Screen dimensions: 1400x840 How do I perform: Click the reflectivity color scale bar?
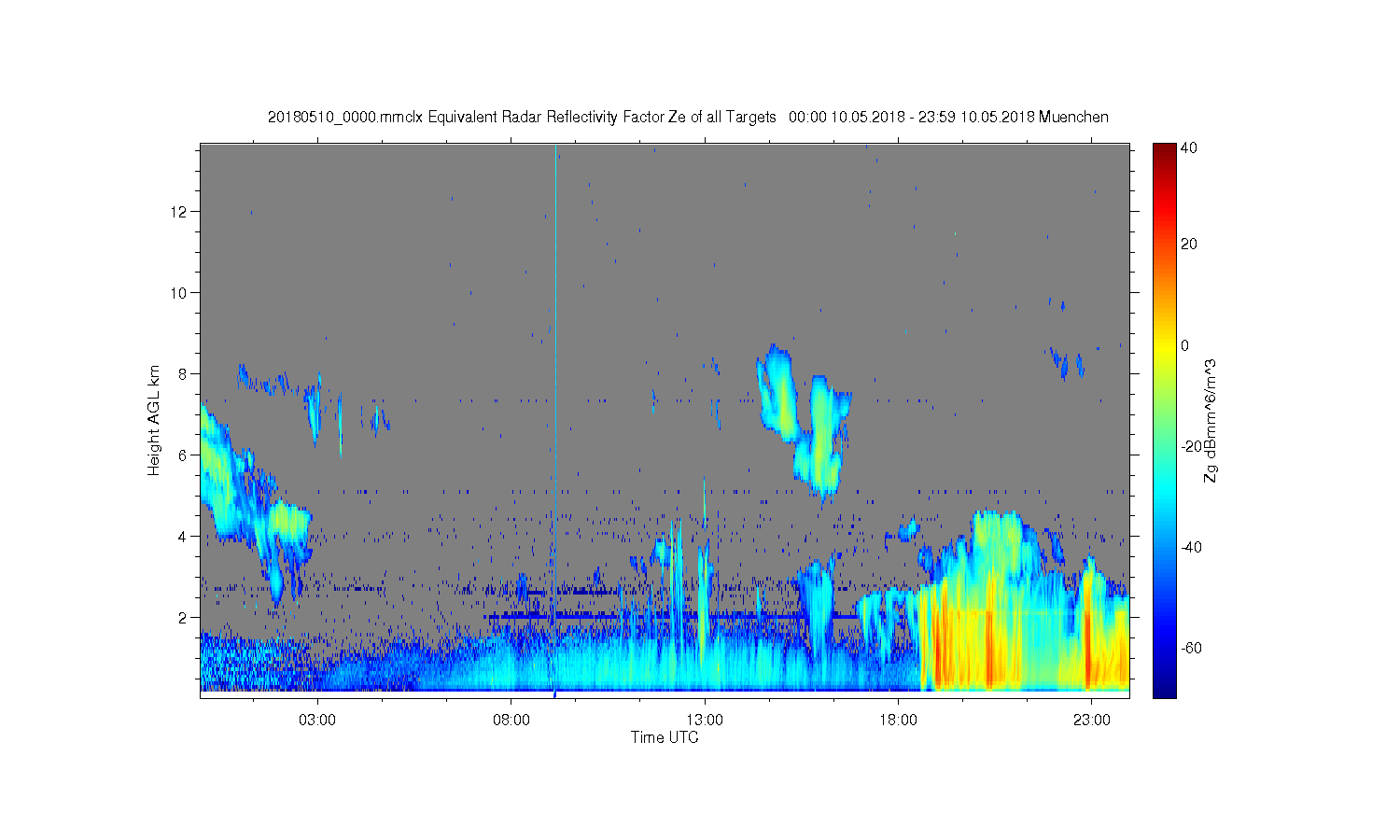(x=1164, y=421)
